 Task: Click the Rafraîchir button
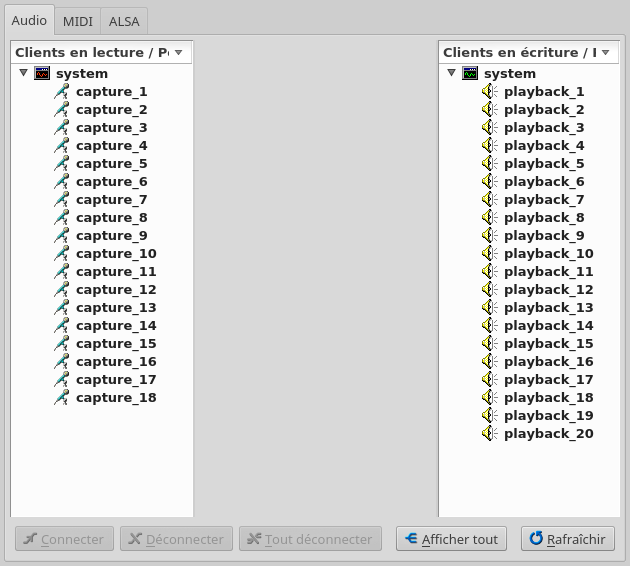568,539
